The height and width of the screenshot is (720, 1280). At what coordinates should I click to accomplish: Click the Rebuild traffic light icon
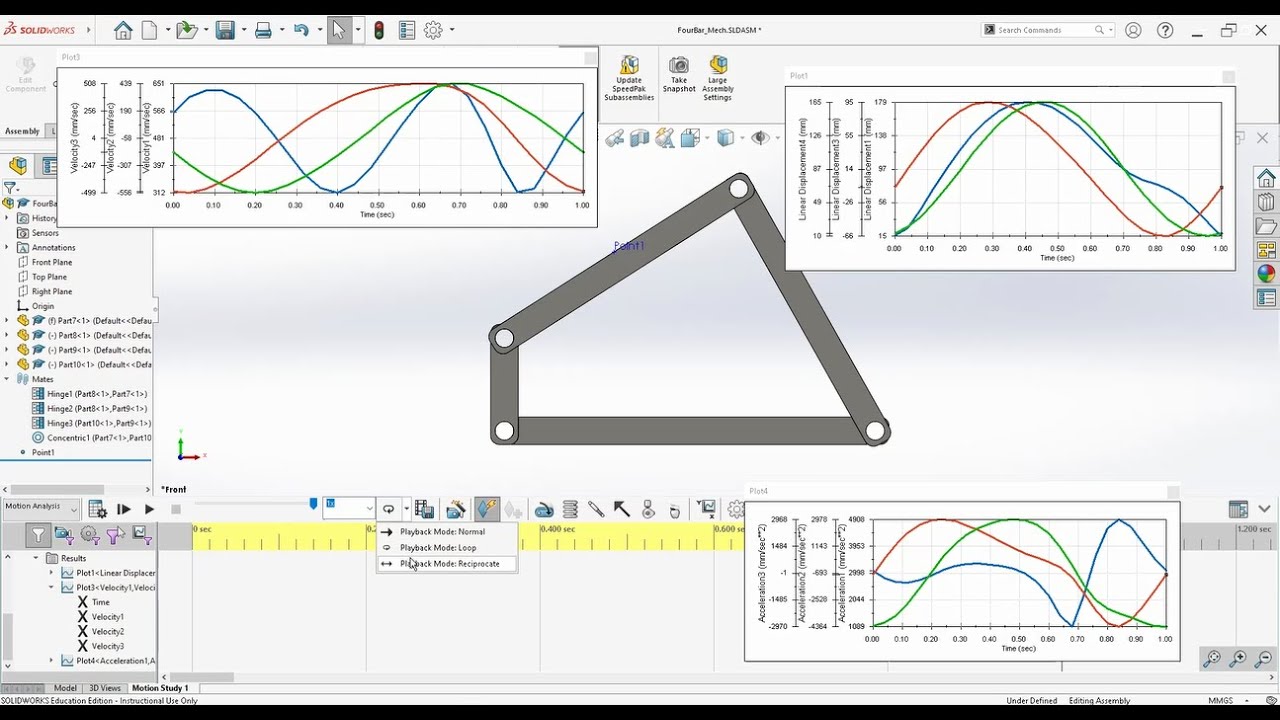[379, 30]
